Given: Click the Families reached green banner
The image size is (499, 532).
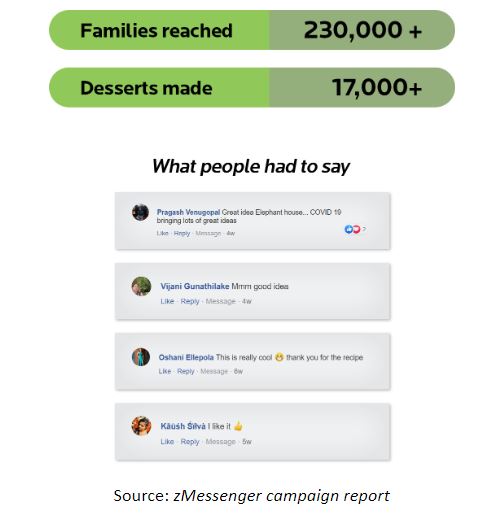Looking at the screenshot, I should pos(252,30).
